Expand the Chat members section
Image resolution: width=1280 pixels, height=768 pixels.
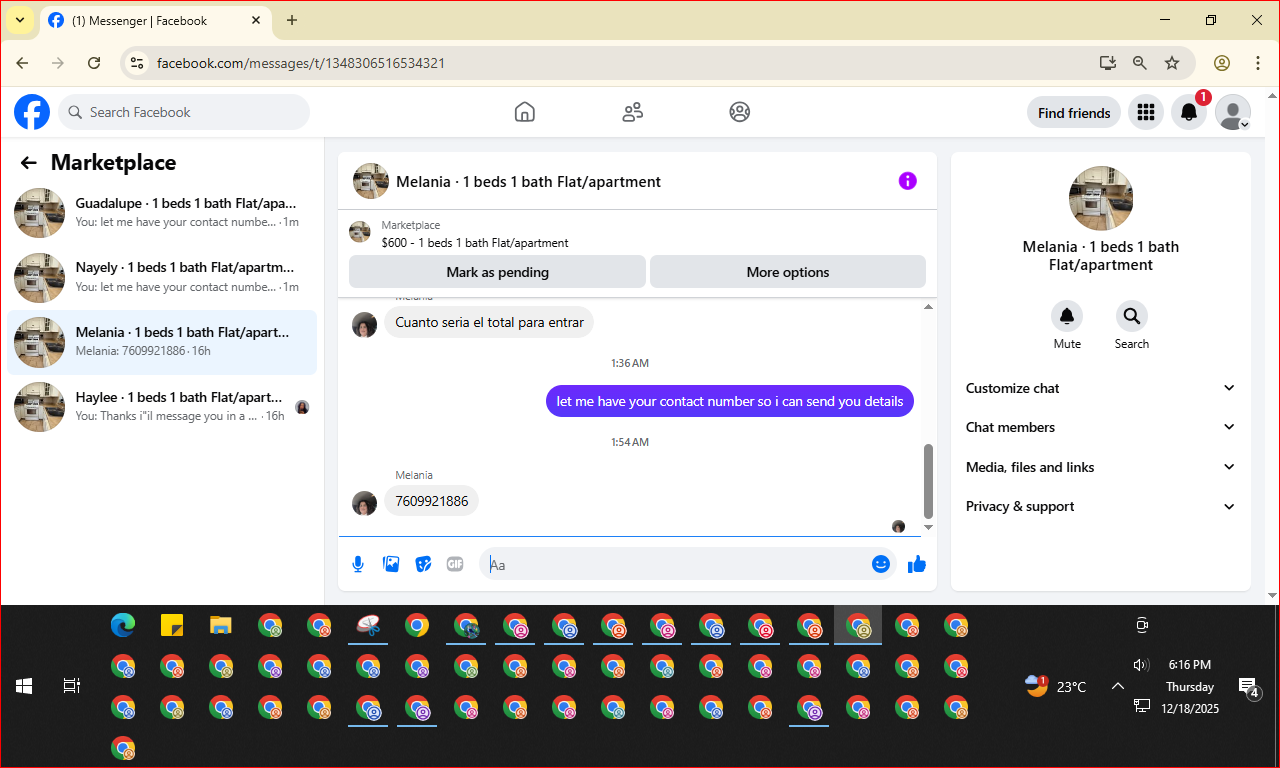coord(1101,427)
